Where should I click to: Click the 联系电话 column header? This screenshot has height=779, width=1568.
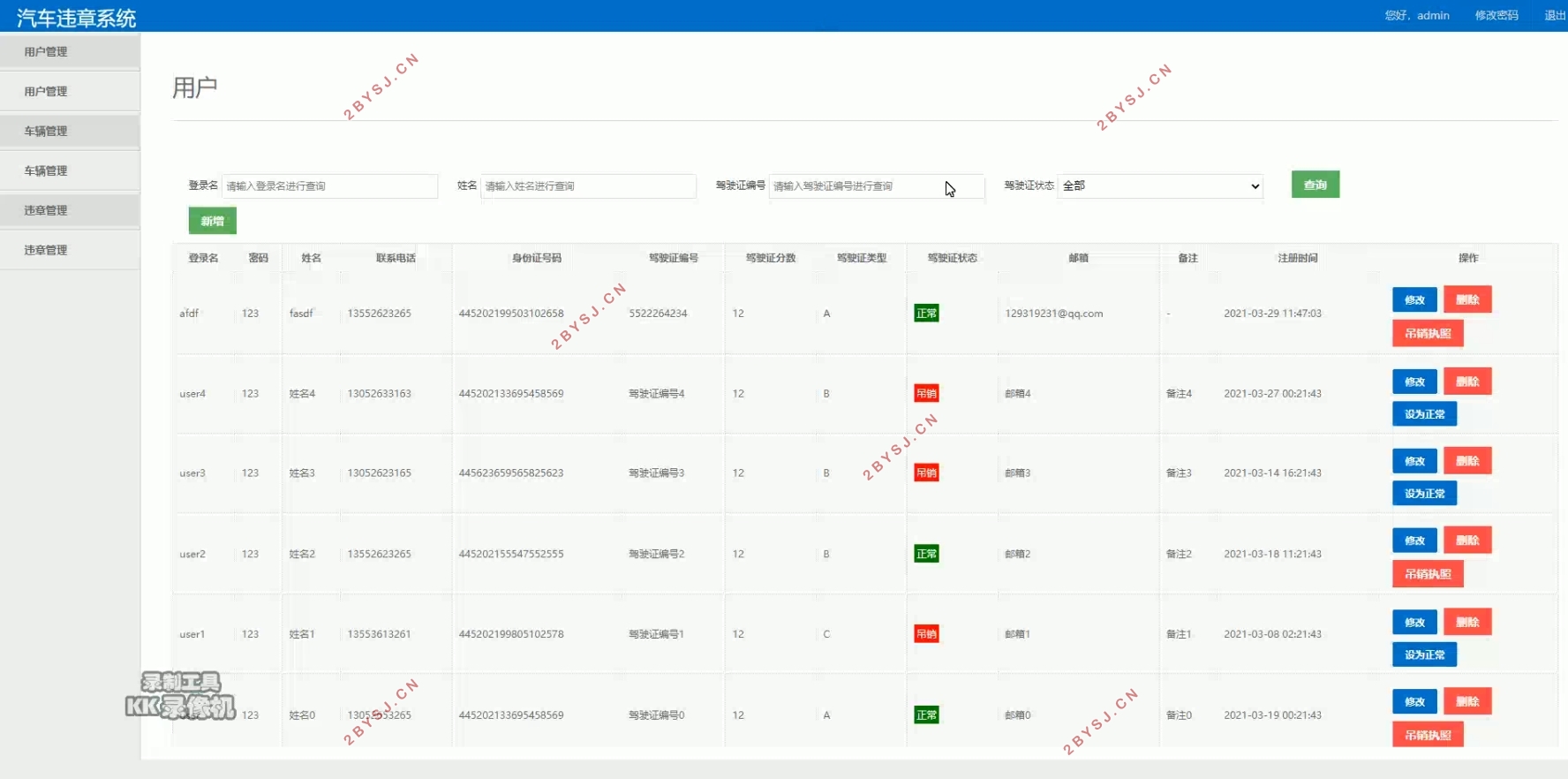396,258
